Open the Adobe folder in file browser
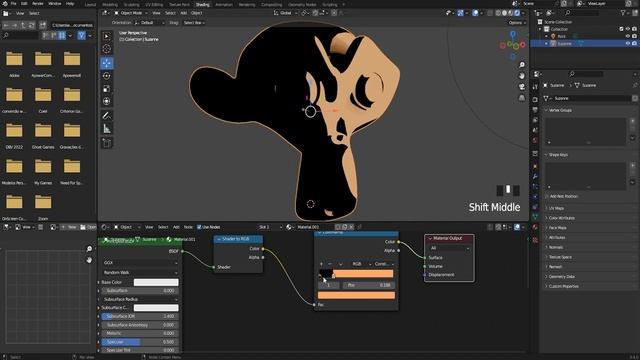The image size is (640, 360). [14, 62]
